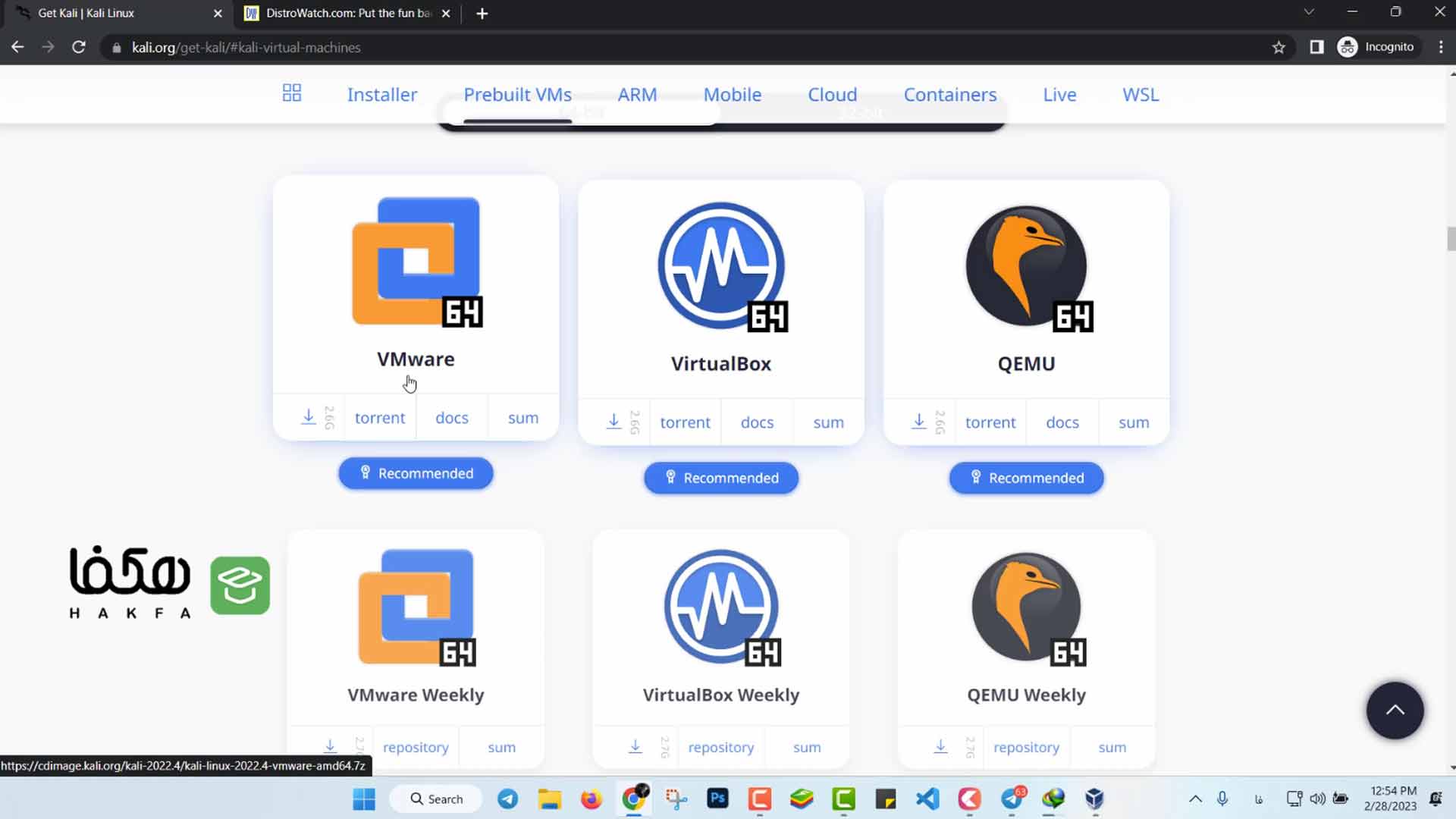The height and width of the screenshot is (819, 1456).
Task: Expand the system tray hidden icons chevron
Action: tap(1195, 799)
